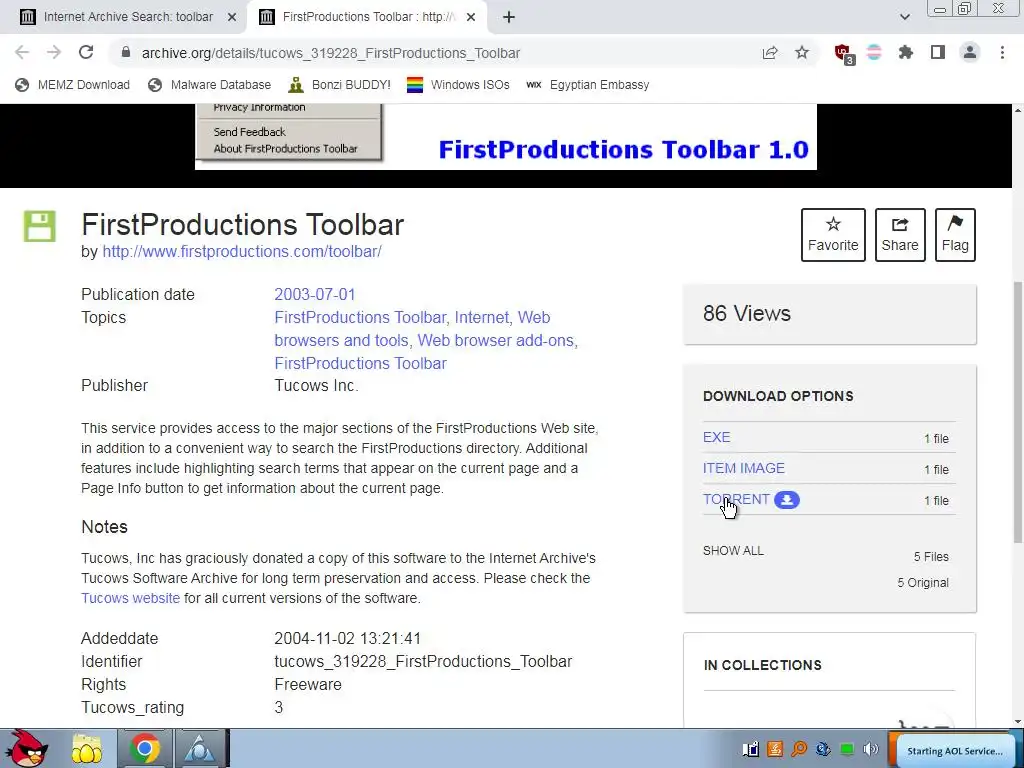Screen dimensions: 1024x768
Task: Click the Favorite star button
Action: 833,235
